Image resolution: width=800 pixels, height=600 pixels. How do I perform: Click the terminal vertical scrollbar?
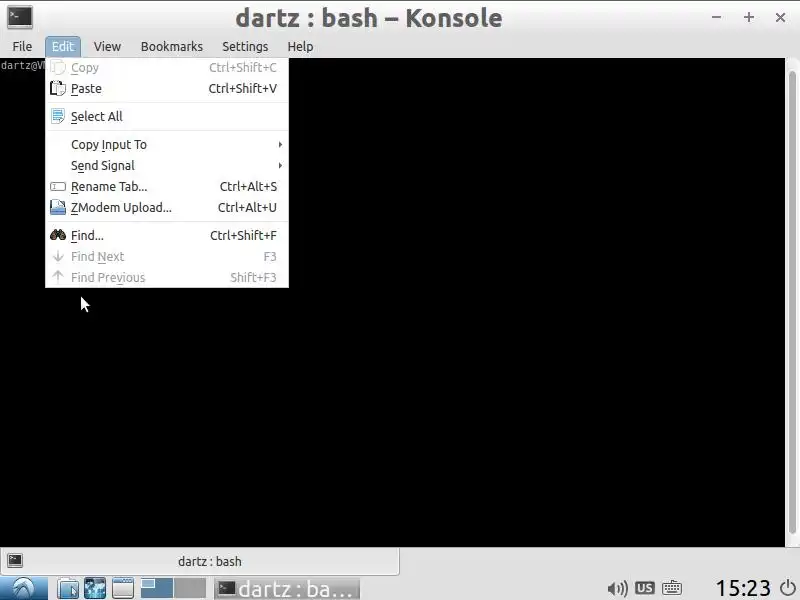coord(792,302)
